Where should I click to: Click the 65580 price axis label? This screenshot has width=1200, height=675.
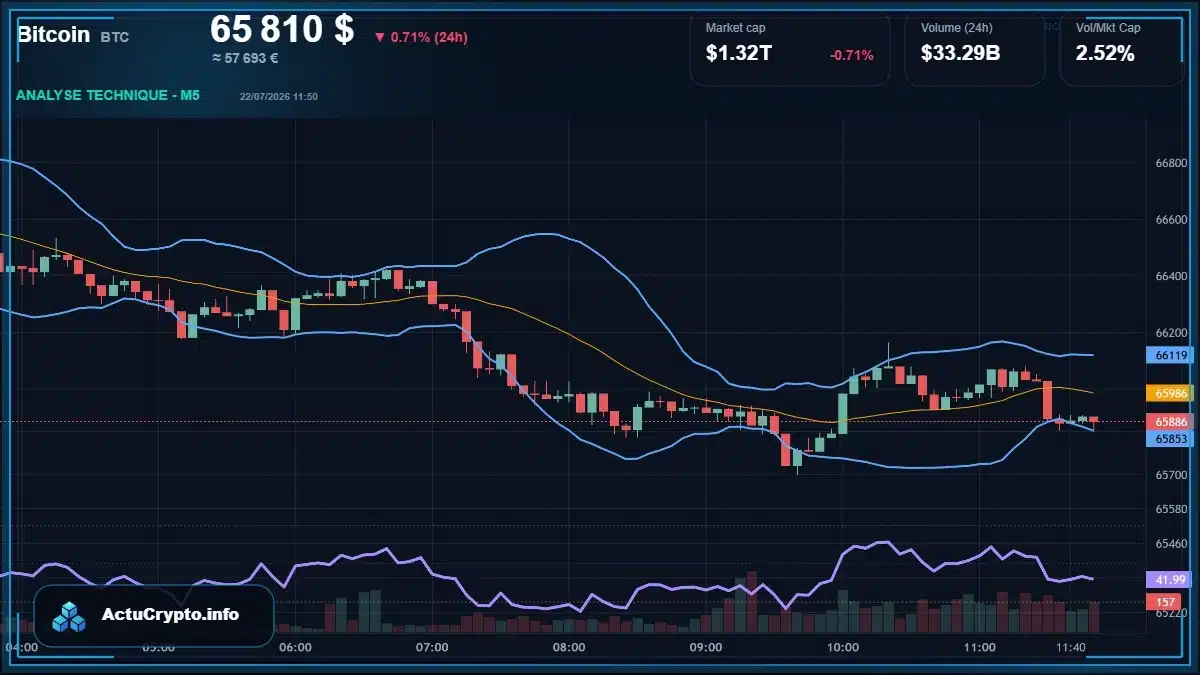pos(1171,509)
